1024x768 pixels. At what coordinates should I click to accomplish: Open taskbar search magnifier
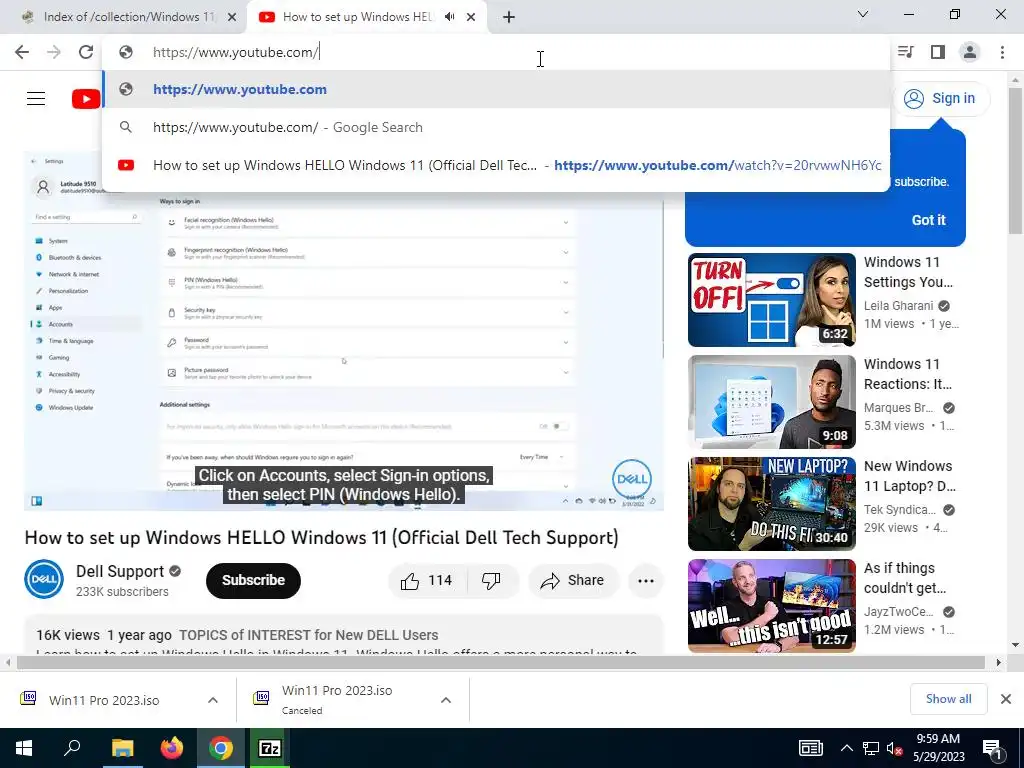(72, 748)
